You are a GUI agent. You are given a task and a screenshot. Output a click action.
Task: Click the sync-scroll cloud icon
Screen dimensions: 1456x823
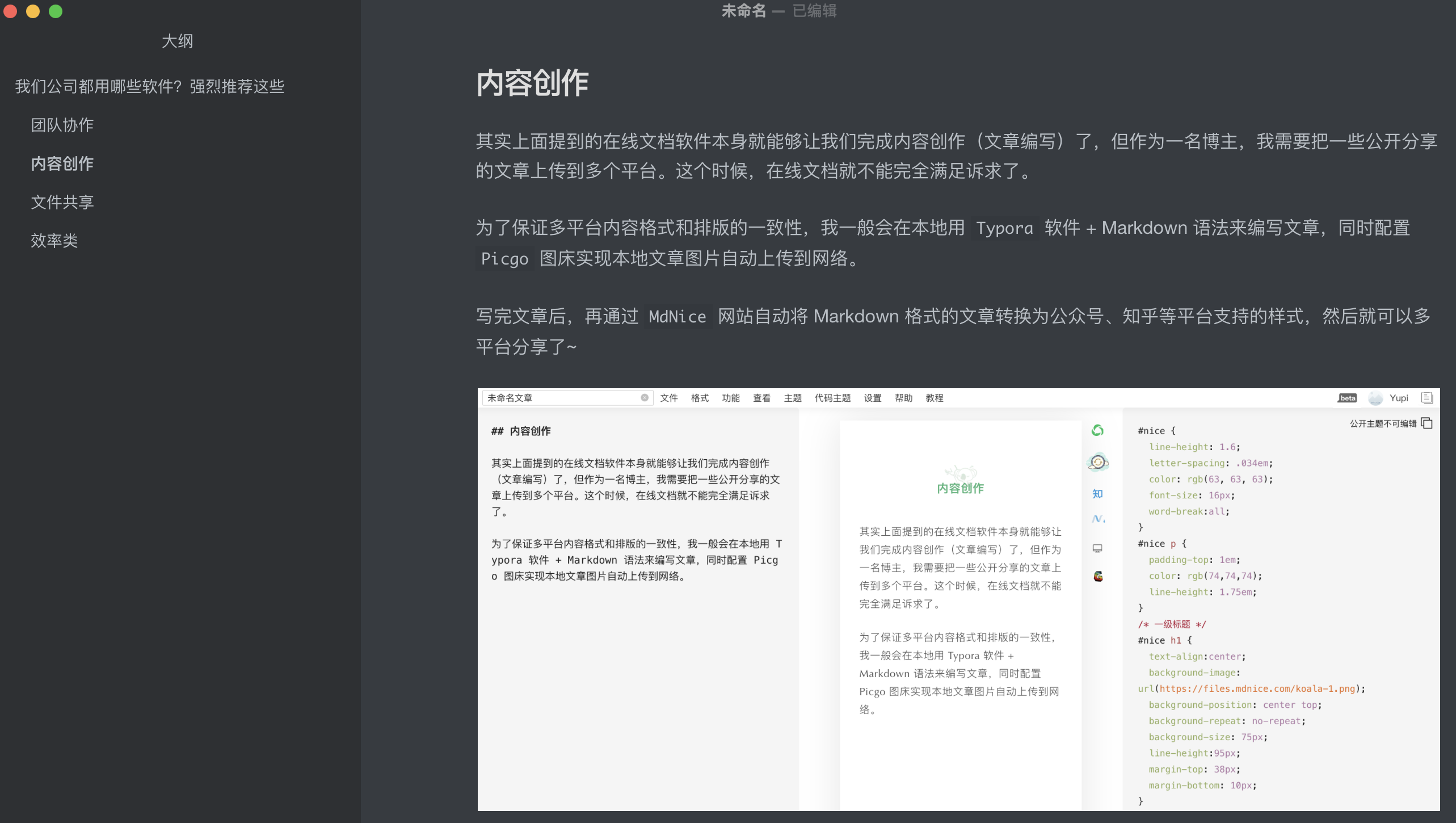pos(1097,462)
